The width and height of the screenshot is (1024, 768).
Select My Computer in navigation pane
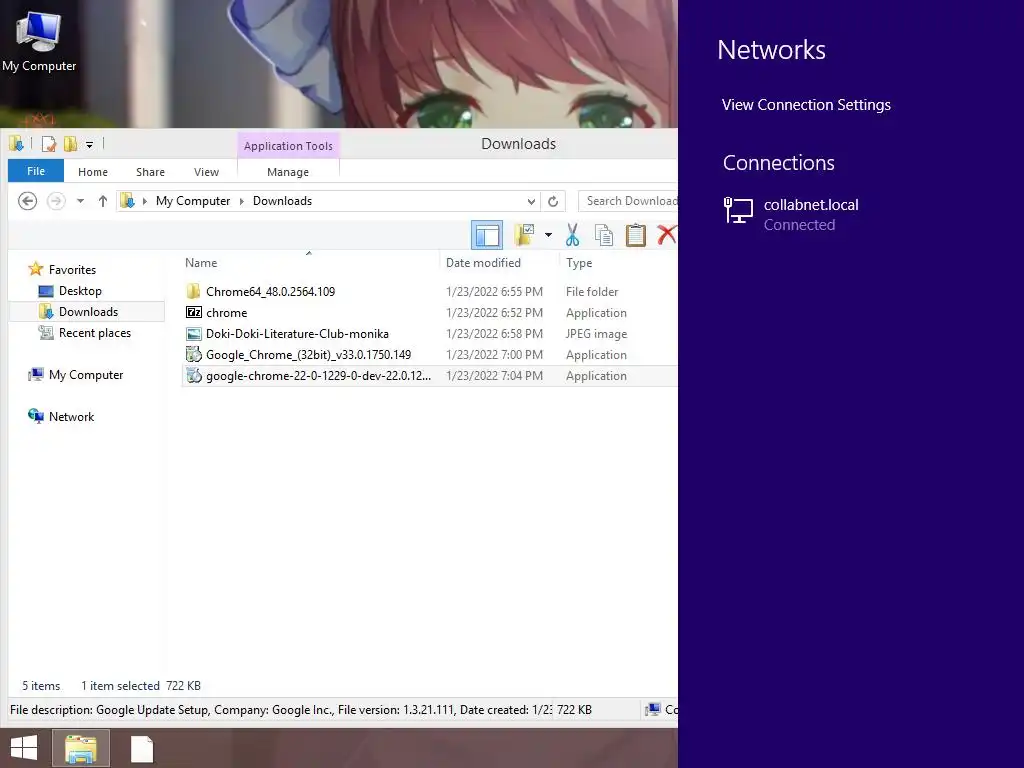coord(86,375)
